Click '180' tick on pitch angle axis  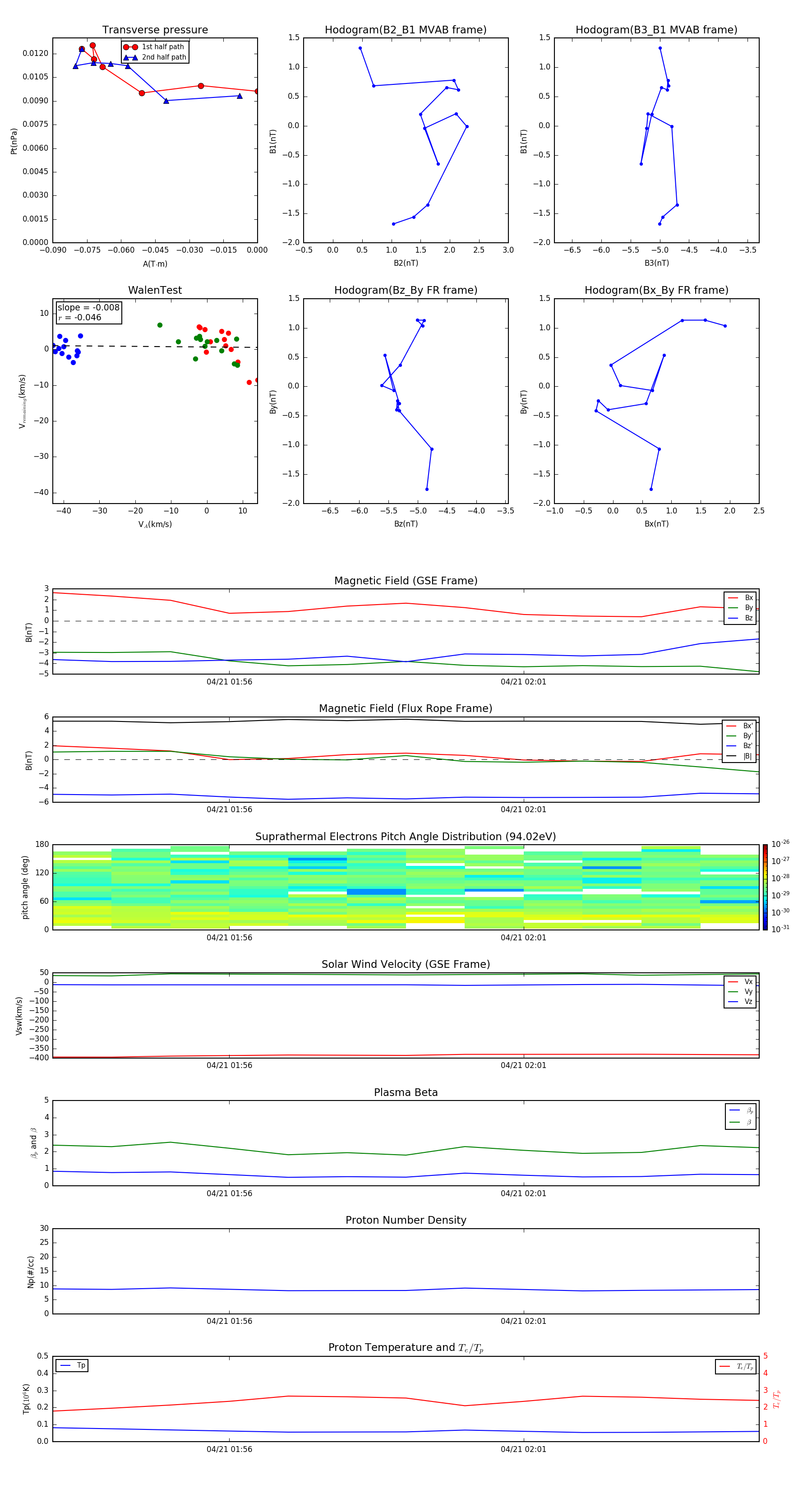42,845
